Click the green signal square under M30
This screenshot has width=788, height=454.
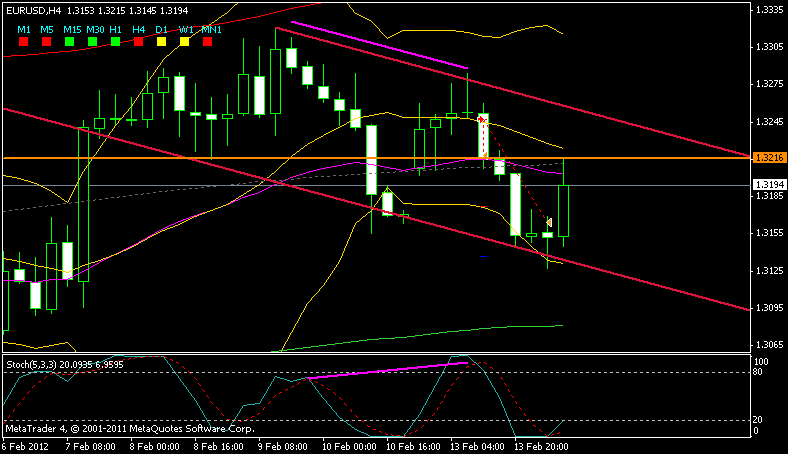click(92, 42)
